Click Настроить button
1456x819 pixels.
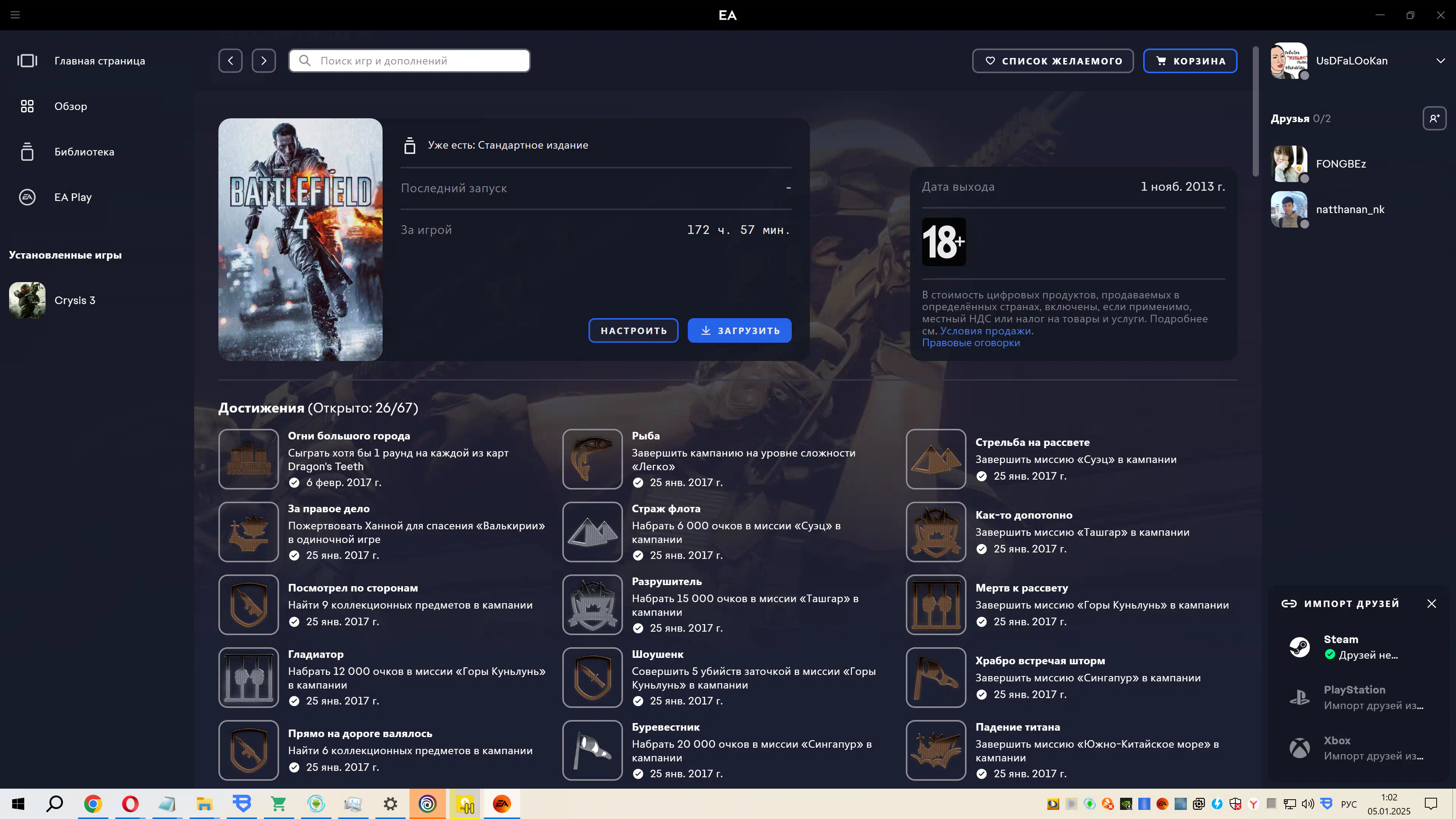point(633,331)
